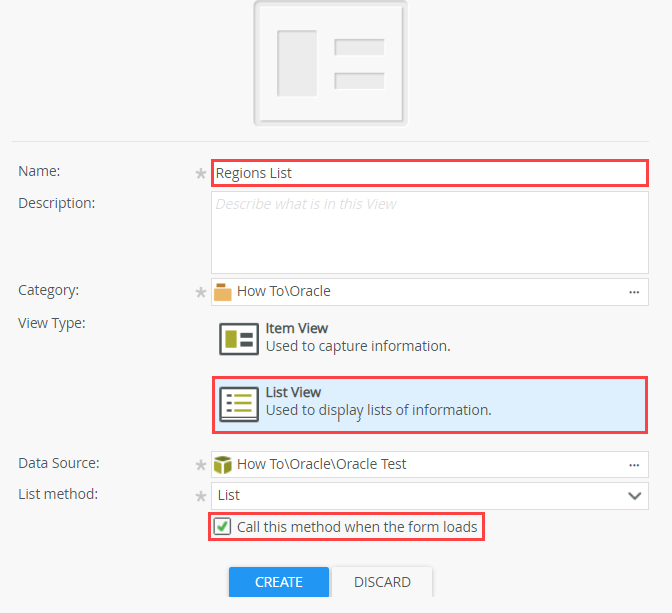Click the Name field containing Regions List
The width and height of the screenshot is (672, 613).
click(430, 173)
